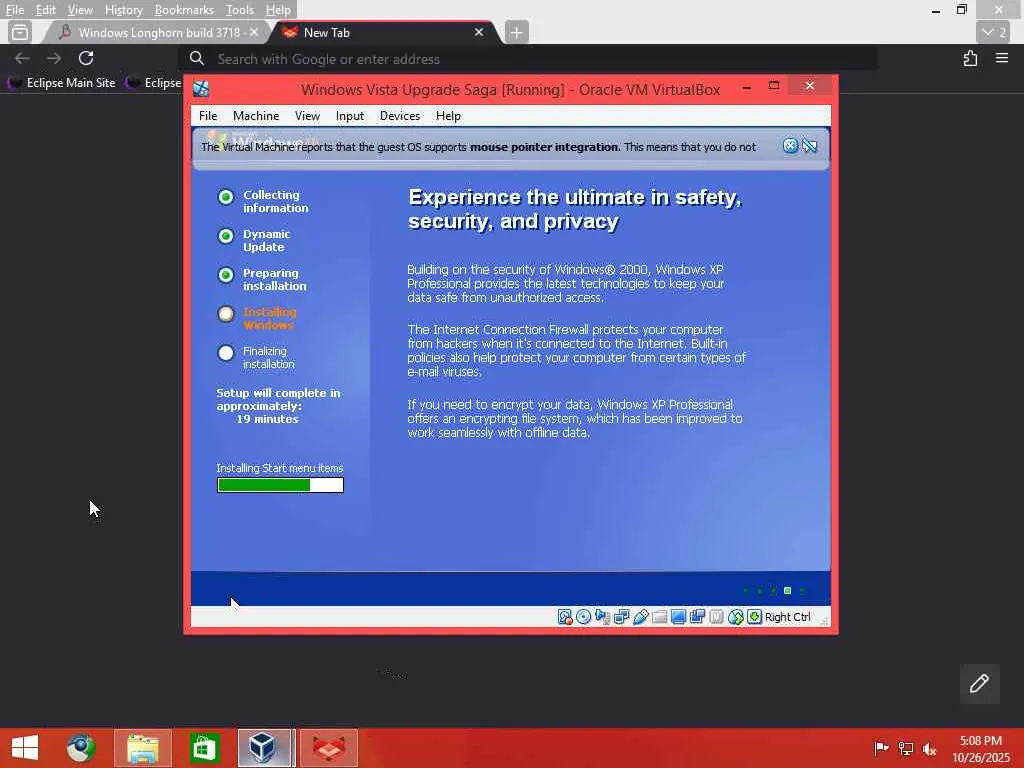Click the Action Center flag tray icon
The height and width of the screenshot is (768, 1024).
[881, 748]
